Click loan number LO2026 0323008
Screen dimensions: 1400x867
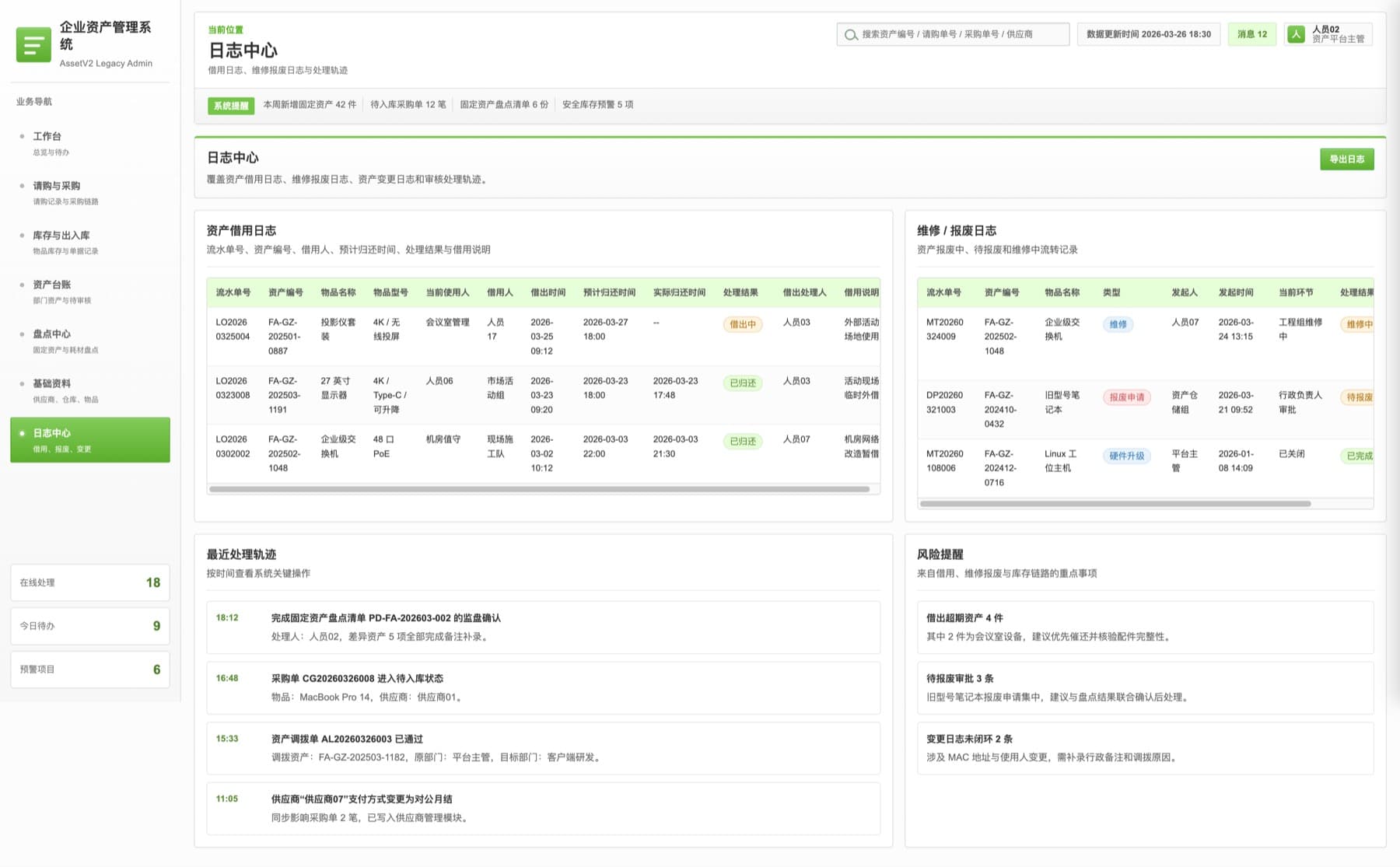point(233,388)
